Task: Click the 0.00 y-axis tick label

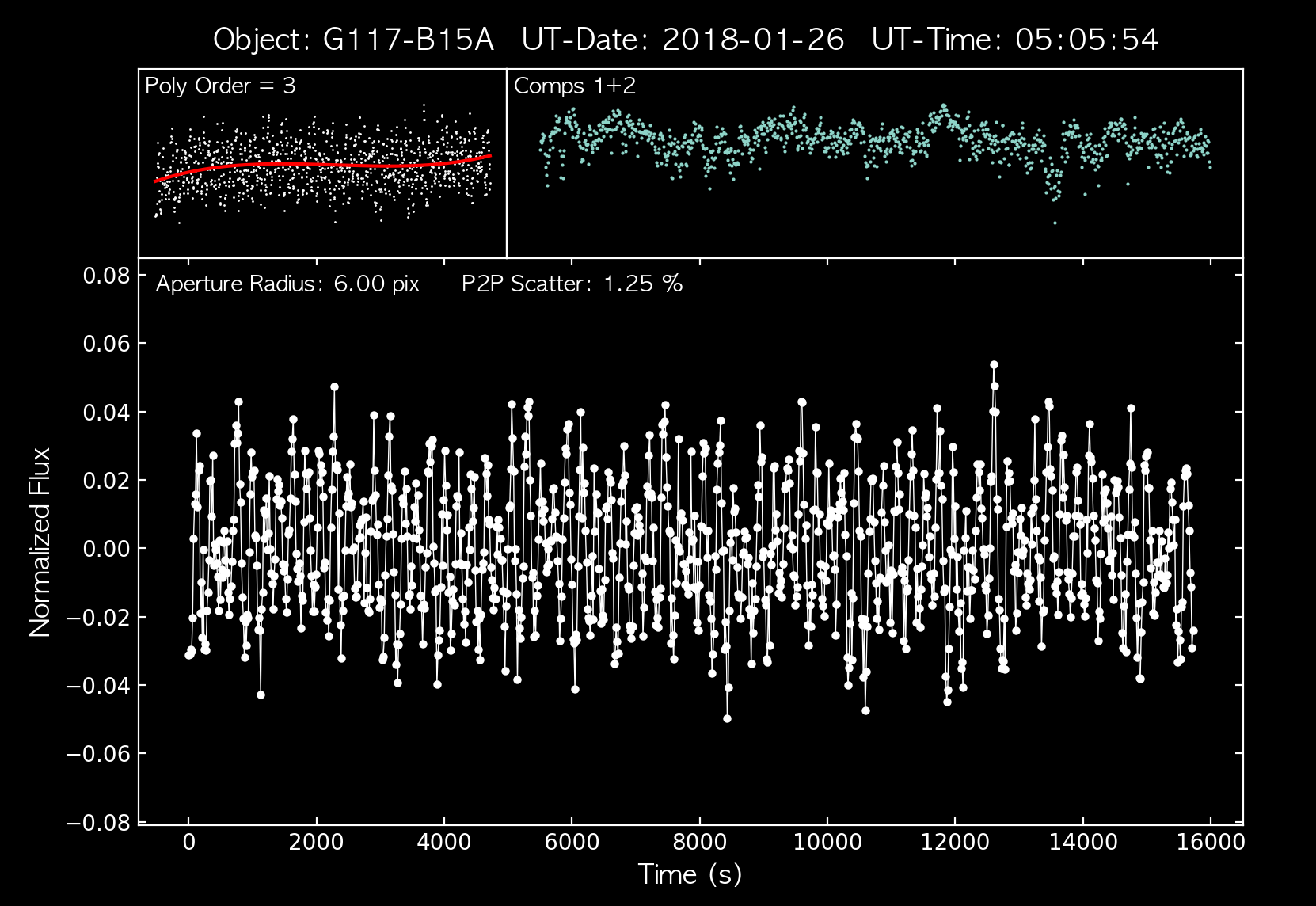Action: point(106,549)
